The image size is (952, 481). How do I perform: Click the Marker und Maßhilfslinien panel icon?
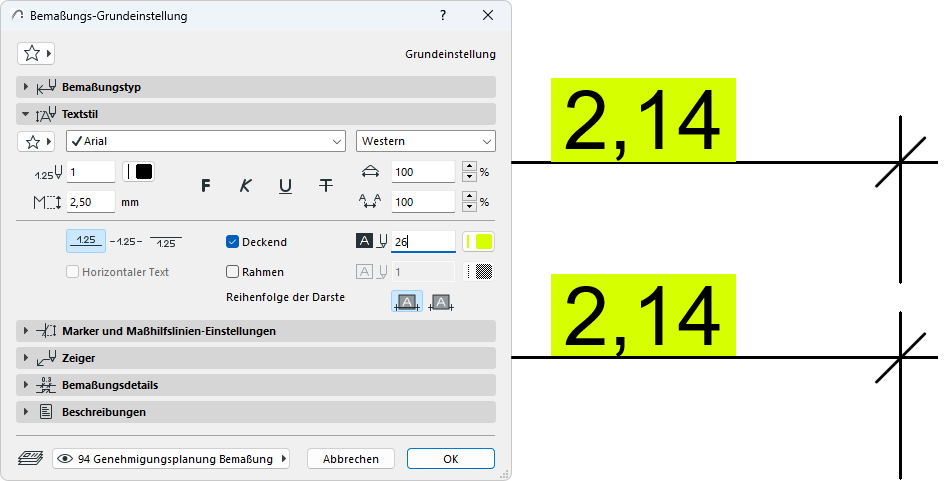click(46, 331)
